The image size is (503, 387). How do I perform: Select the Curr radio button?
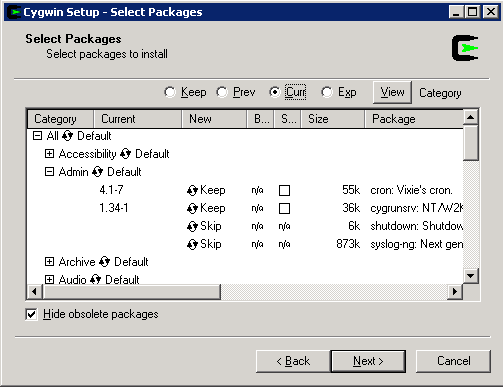coord(274,92)
